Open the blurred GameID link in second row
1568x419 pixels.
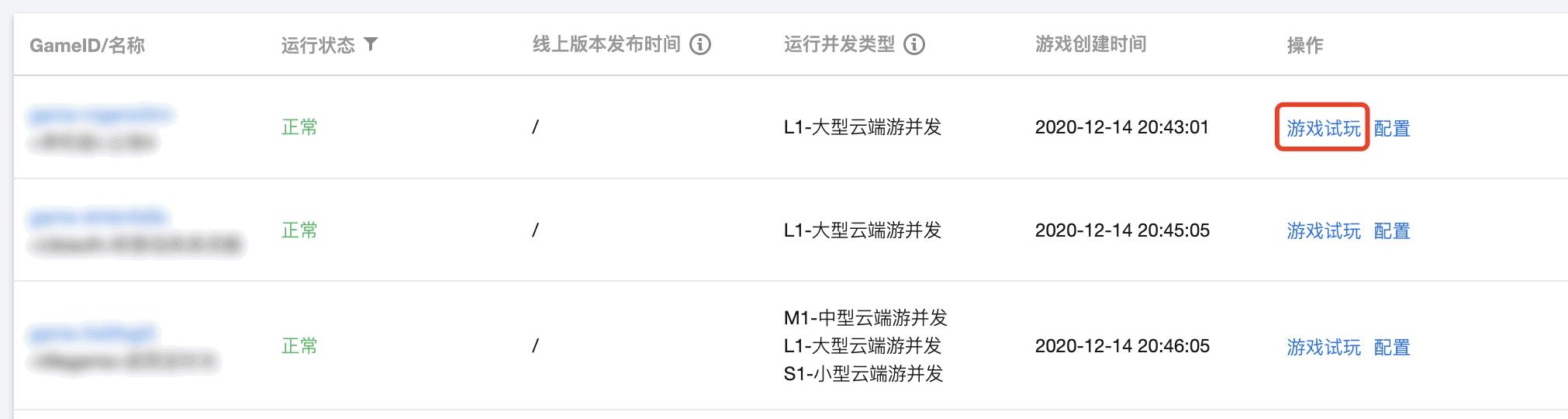click(97, 217)
